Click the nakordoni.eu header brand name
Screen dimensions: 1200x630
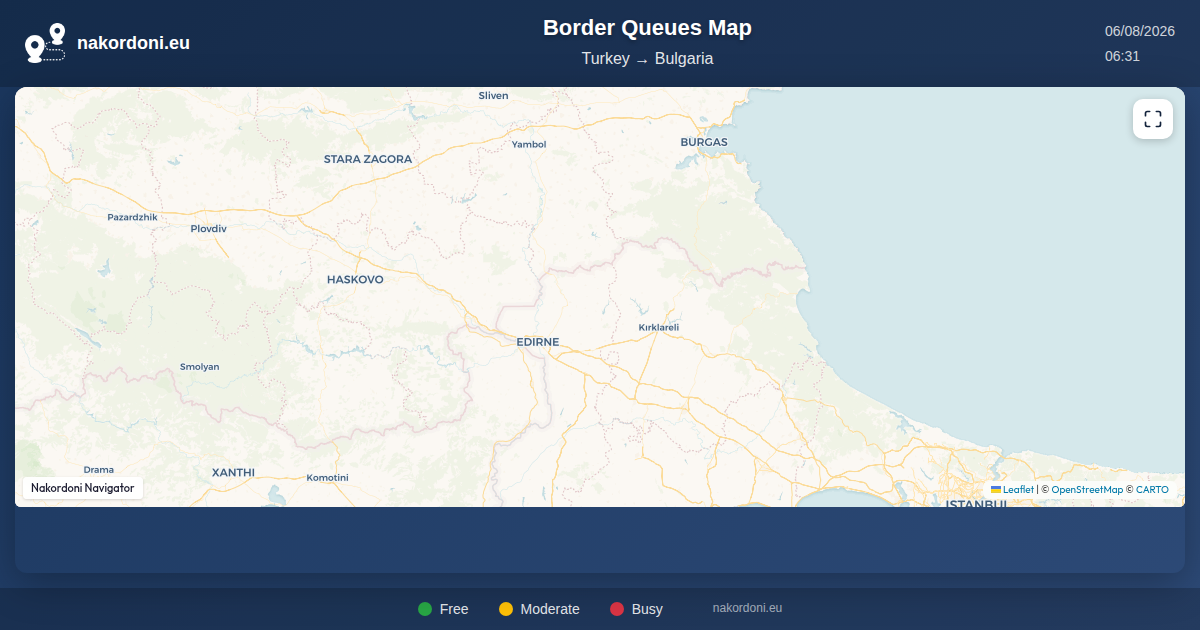coord(133,43)
